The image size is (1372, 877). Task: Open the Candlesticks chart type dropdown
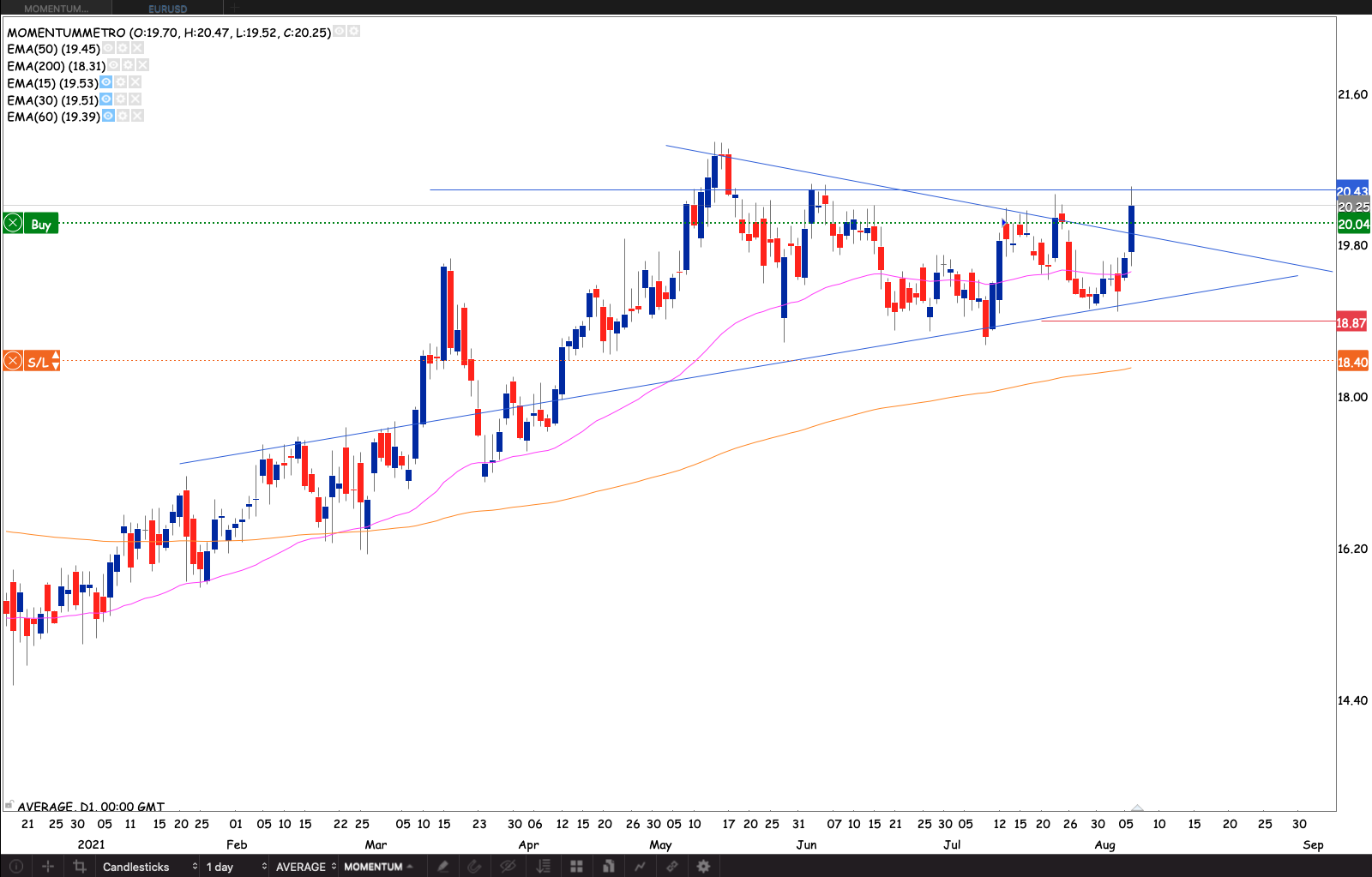point(149,867)
